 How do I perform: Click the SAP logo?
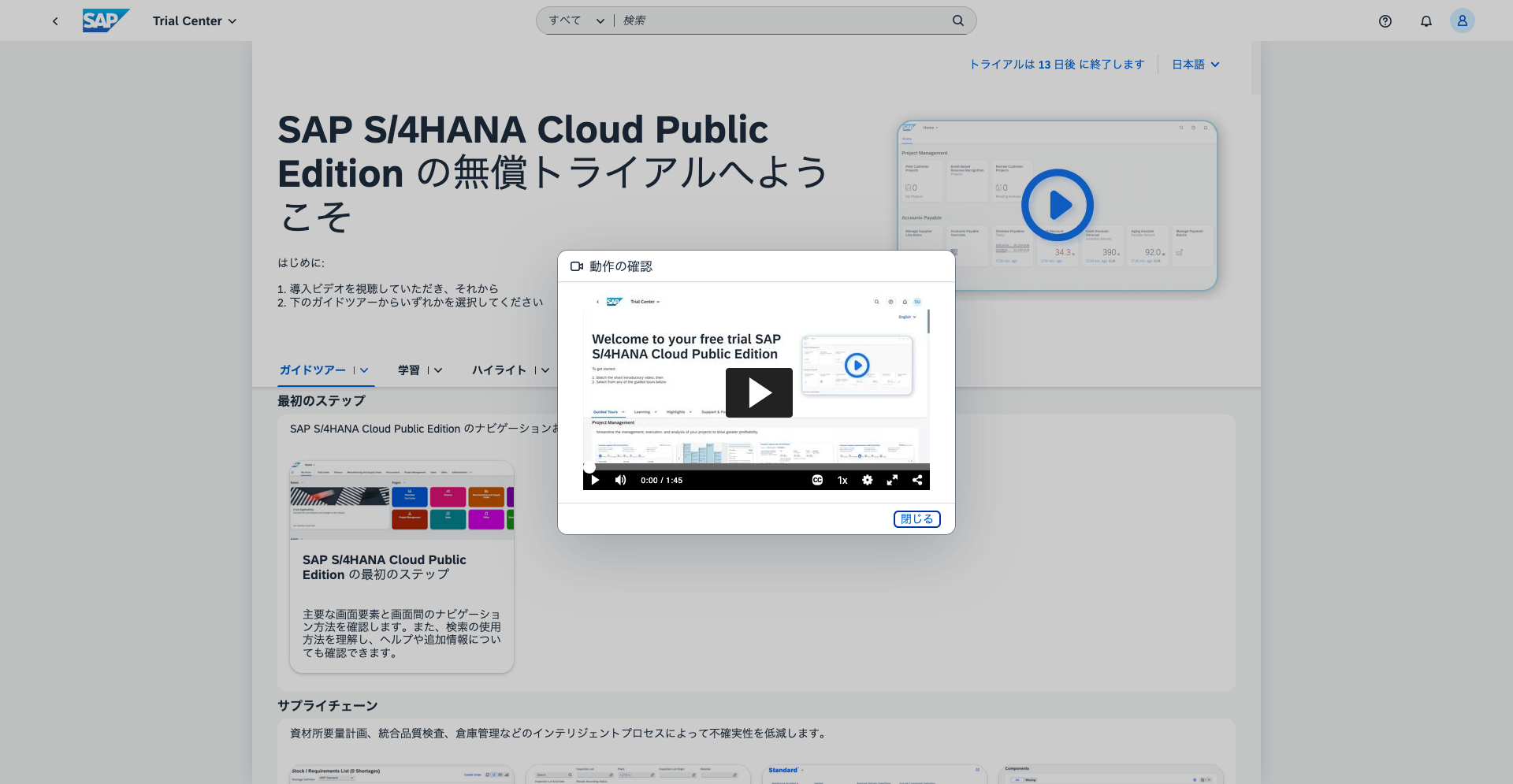(x=106, y=20)
